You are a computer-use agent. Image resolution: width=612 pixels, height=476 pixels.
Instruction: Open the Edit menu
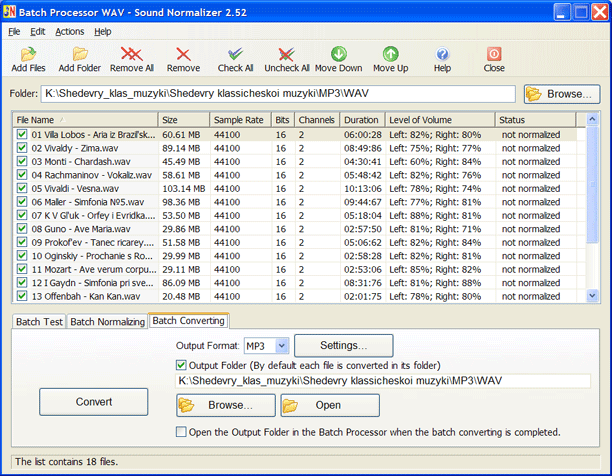click(37, 32)
